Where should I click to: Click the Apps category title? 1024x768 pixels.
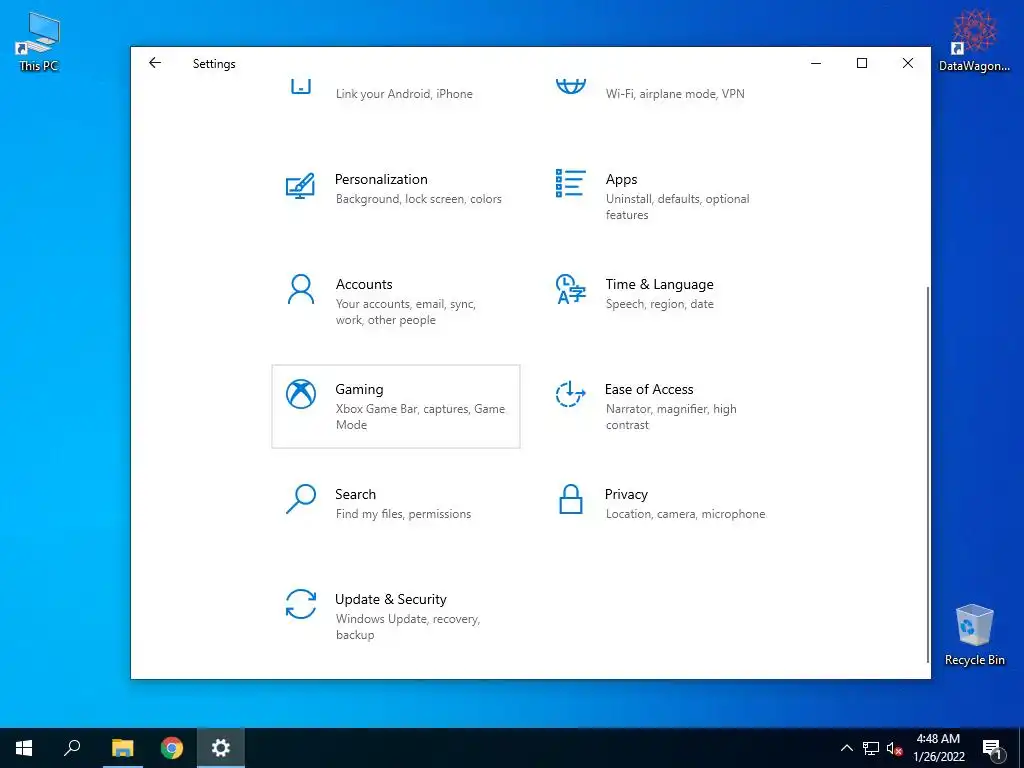tap(621, 179)
